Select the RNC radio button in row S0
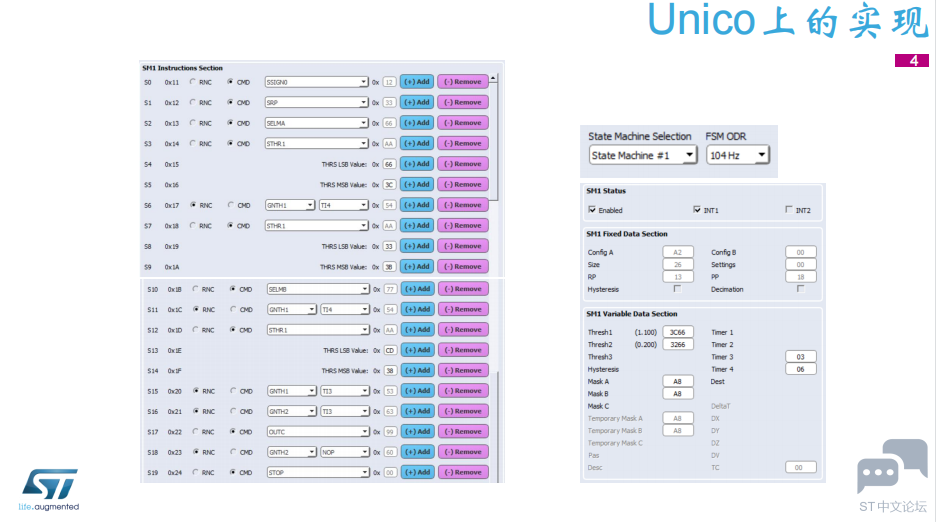Viewport: 936px width, 522px height. (192, 82)
